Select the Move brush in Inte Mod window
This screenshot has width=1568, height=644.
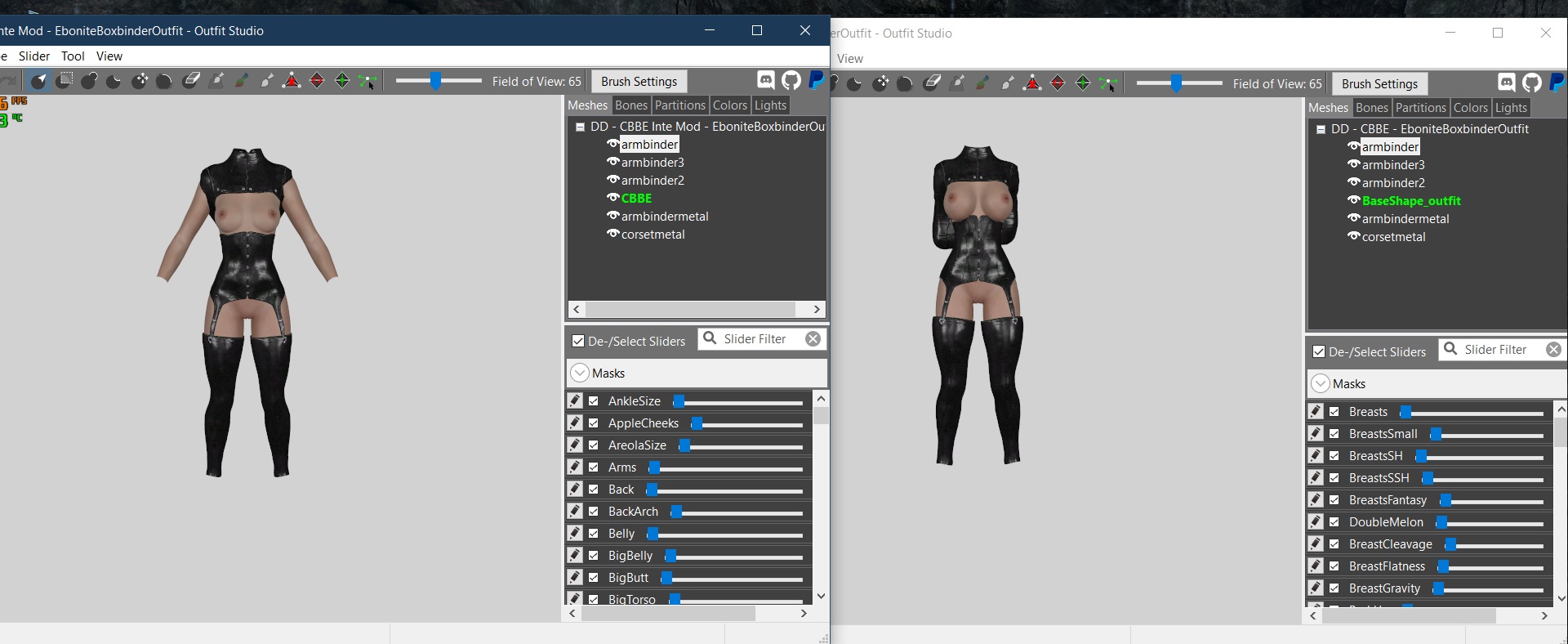click(140, 80)
